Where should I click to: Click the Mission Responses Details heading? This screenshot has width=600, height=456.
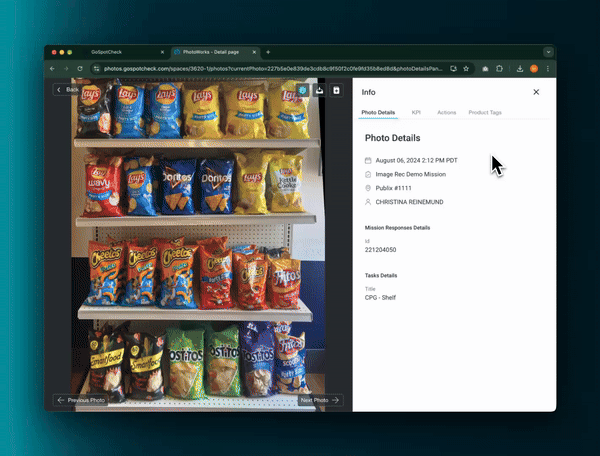[397, 228]
